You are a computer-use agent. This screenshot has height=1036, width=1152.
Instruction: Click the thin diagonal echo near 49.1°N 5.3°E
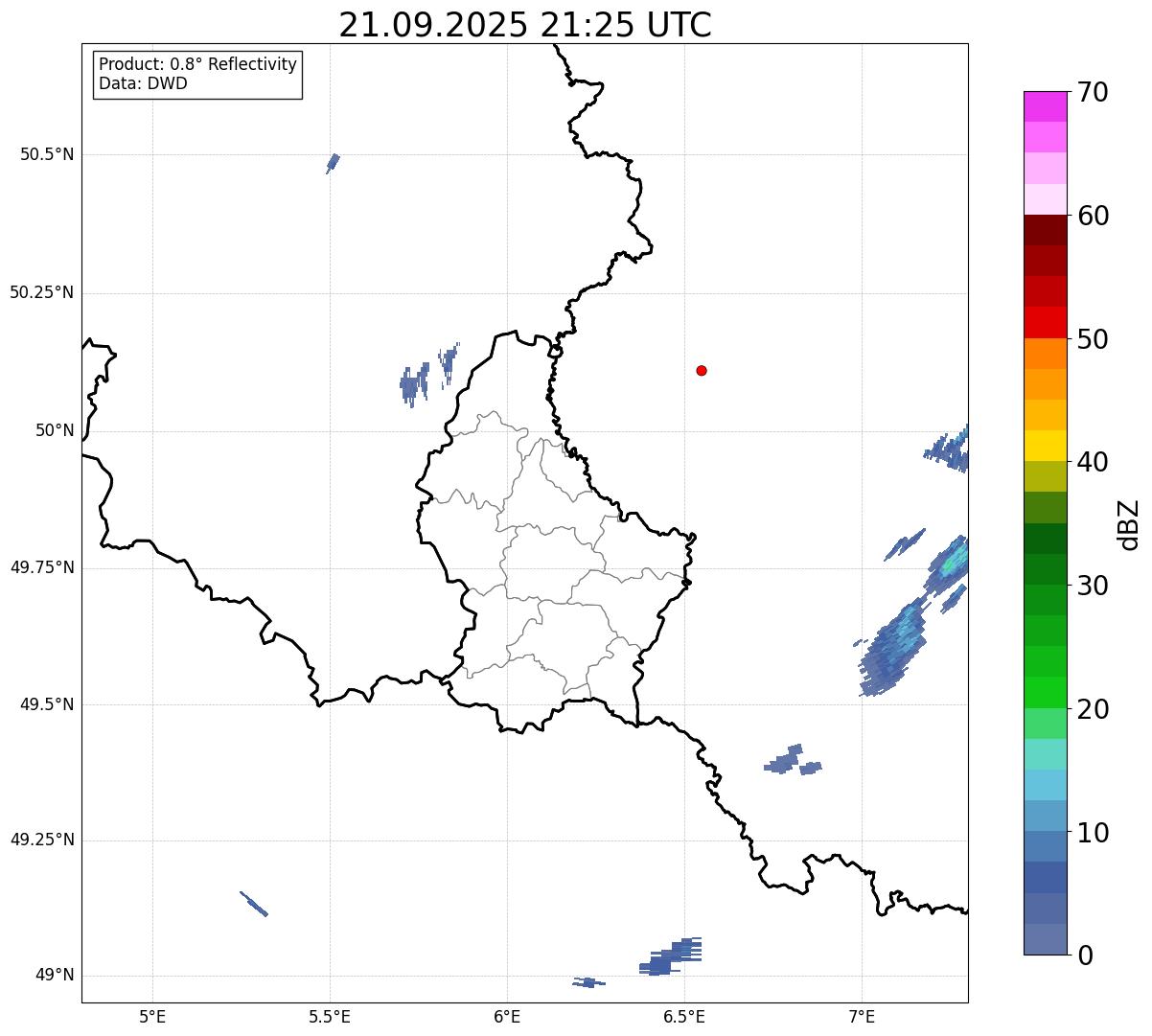(x=254, y=904)
